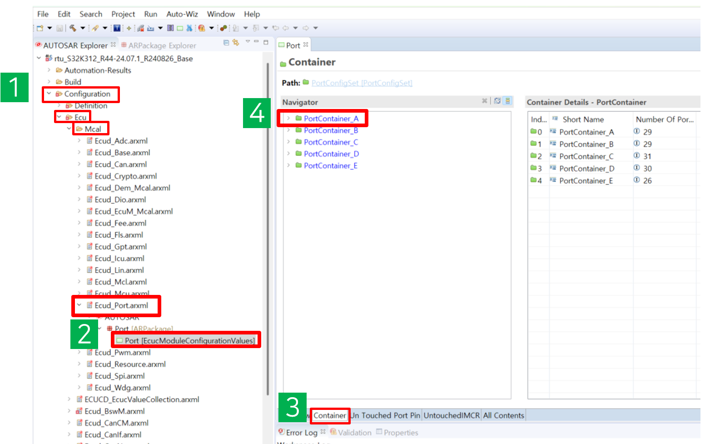Click the value 31 in the table

[647, 156]
